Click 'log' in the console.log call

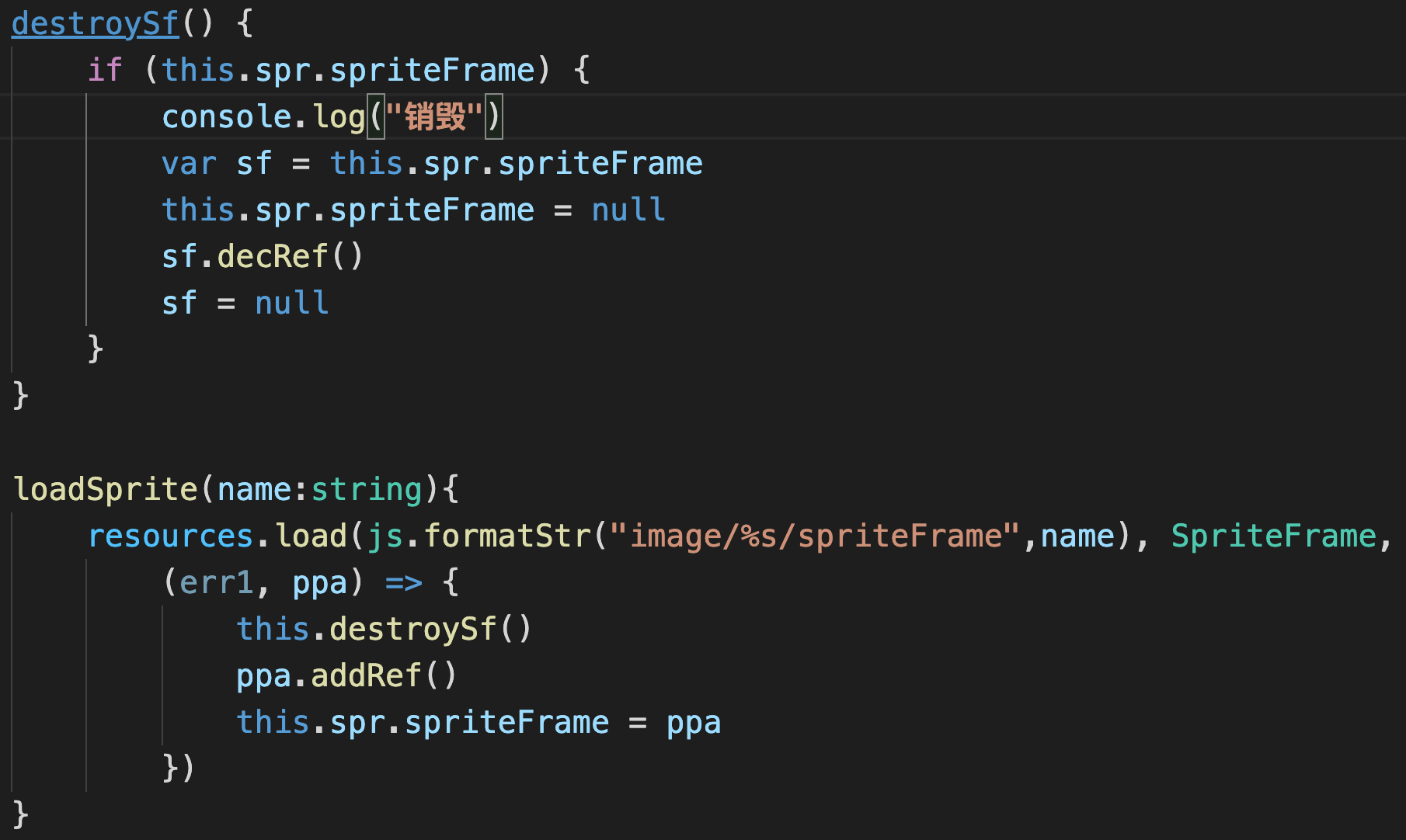pos(339,116)
